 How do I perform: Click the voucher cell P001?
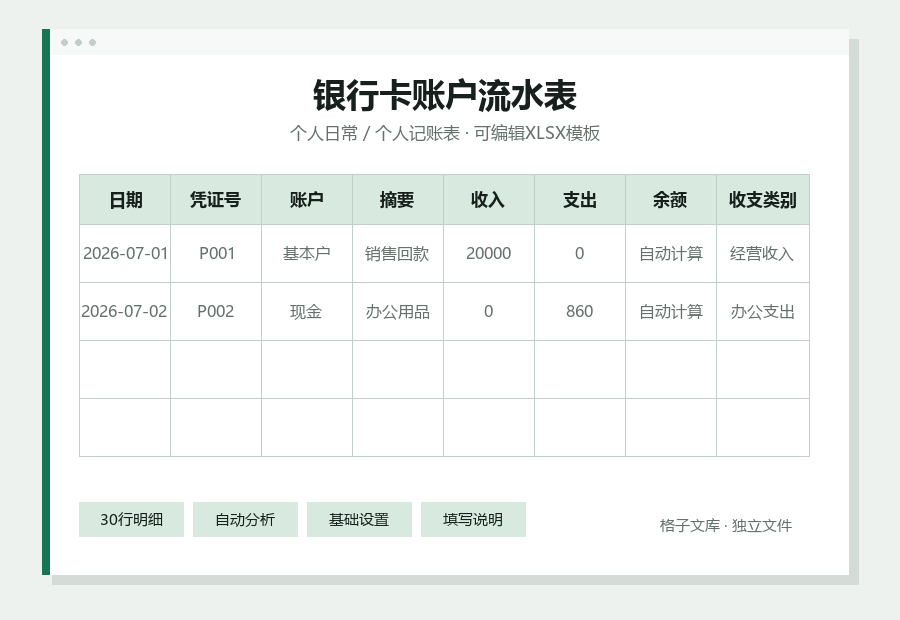[x=216, y=254]
